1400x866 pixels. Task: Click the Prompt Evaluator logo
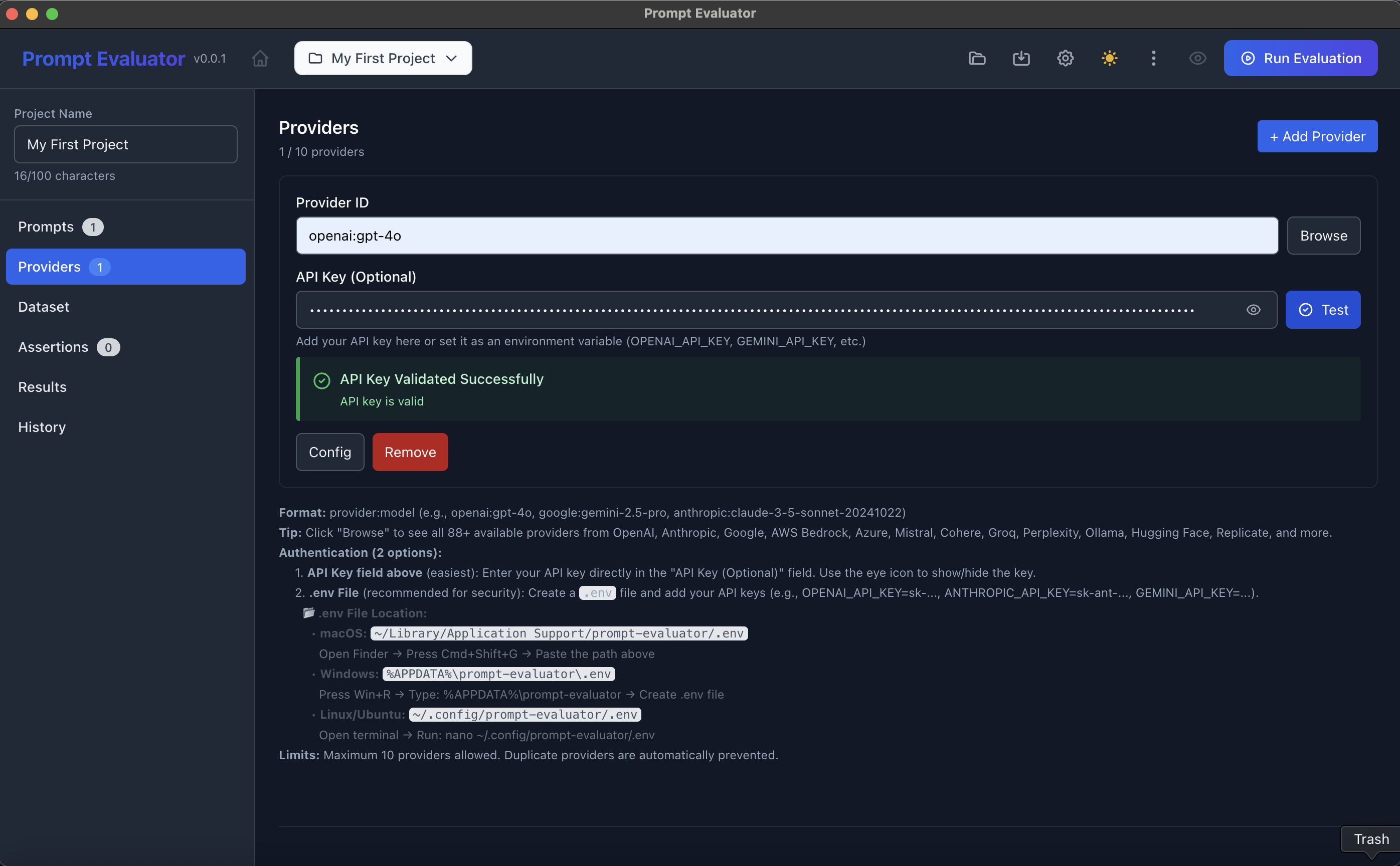[x=103, y=58]
